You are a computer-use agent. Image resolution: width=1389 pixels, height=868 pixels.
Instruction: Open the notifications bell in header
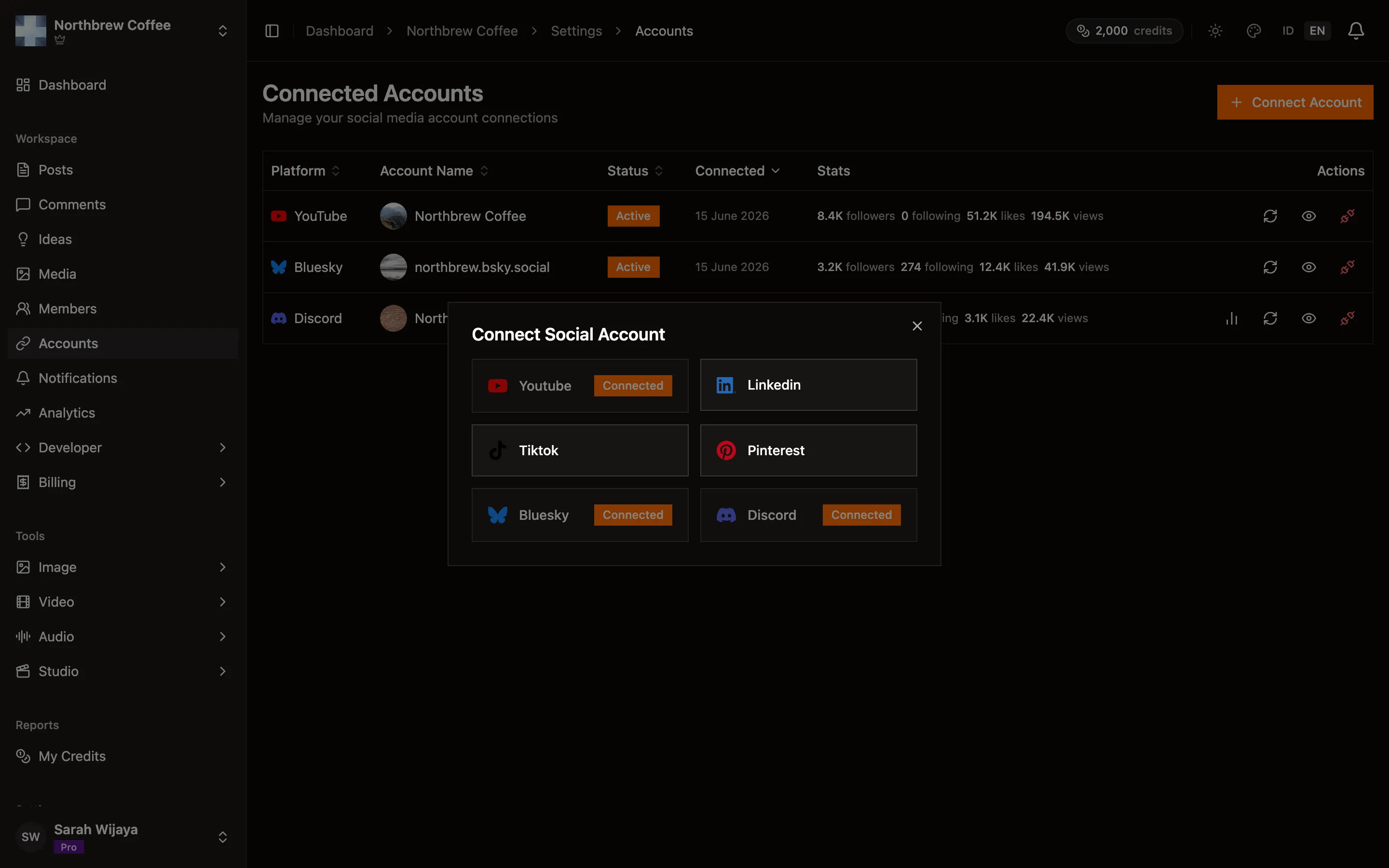pyautogui.click(x=1356, y=31)
